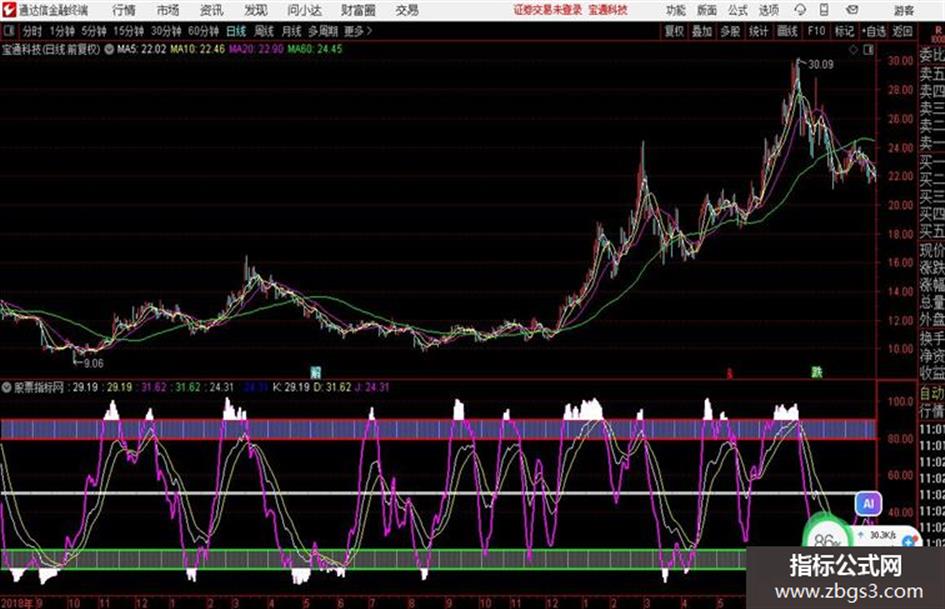This screenshot has width=945, height=609.
Task: Switch to the 60分钟 period tab
Action: 203,31
